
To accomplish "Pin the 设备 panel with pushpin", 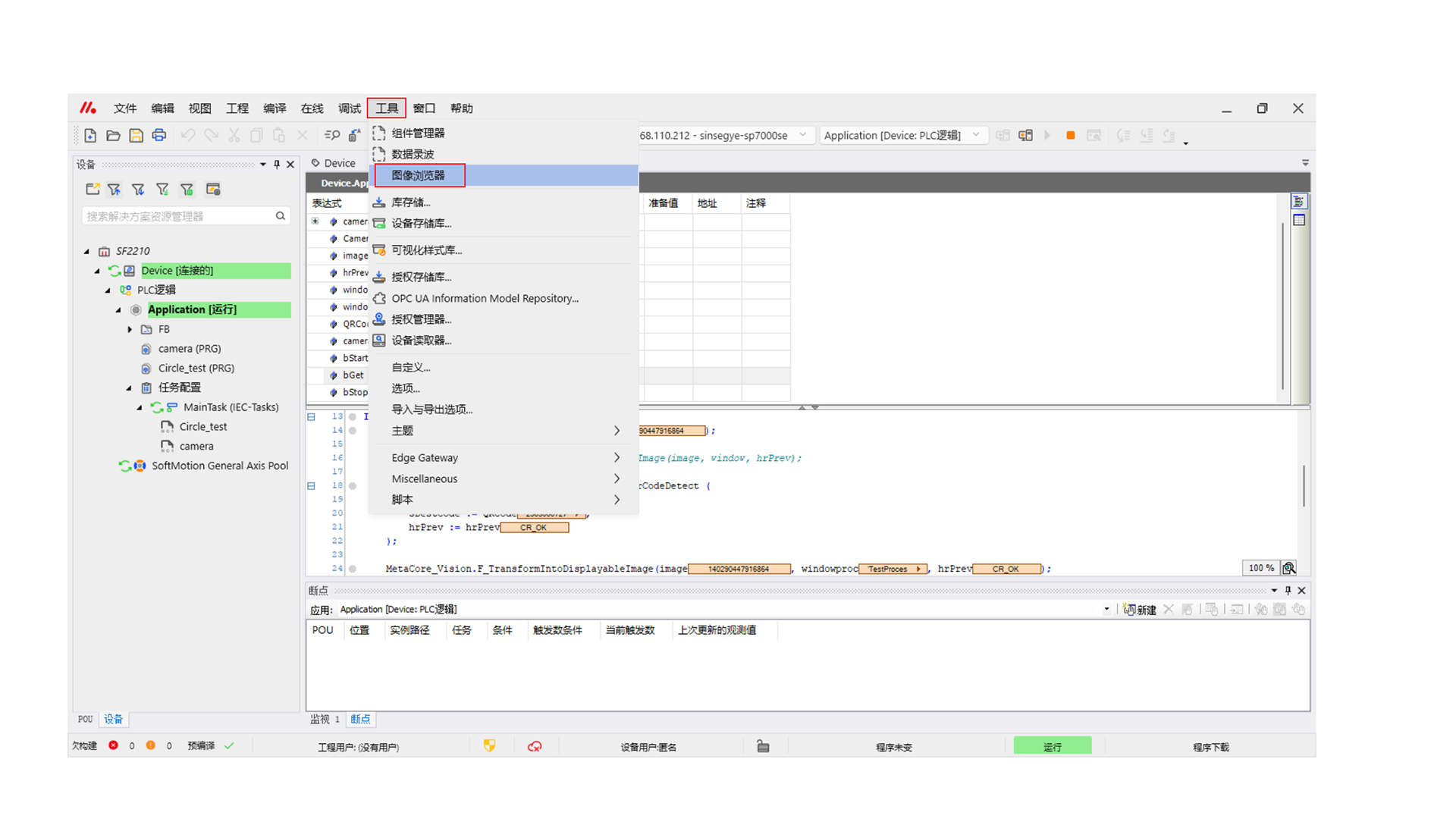I will 277,164.
